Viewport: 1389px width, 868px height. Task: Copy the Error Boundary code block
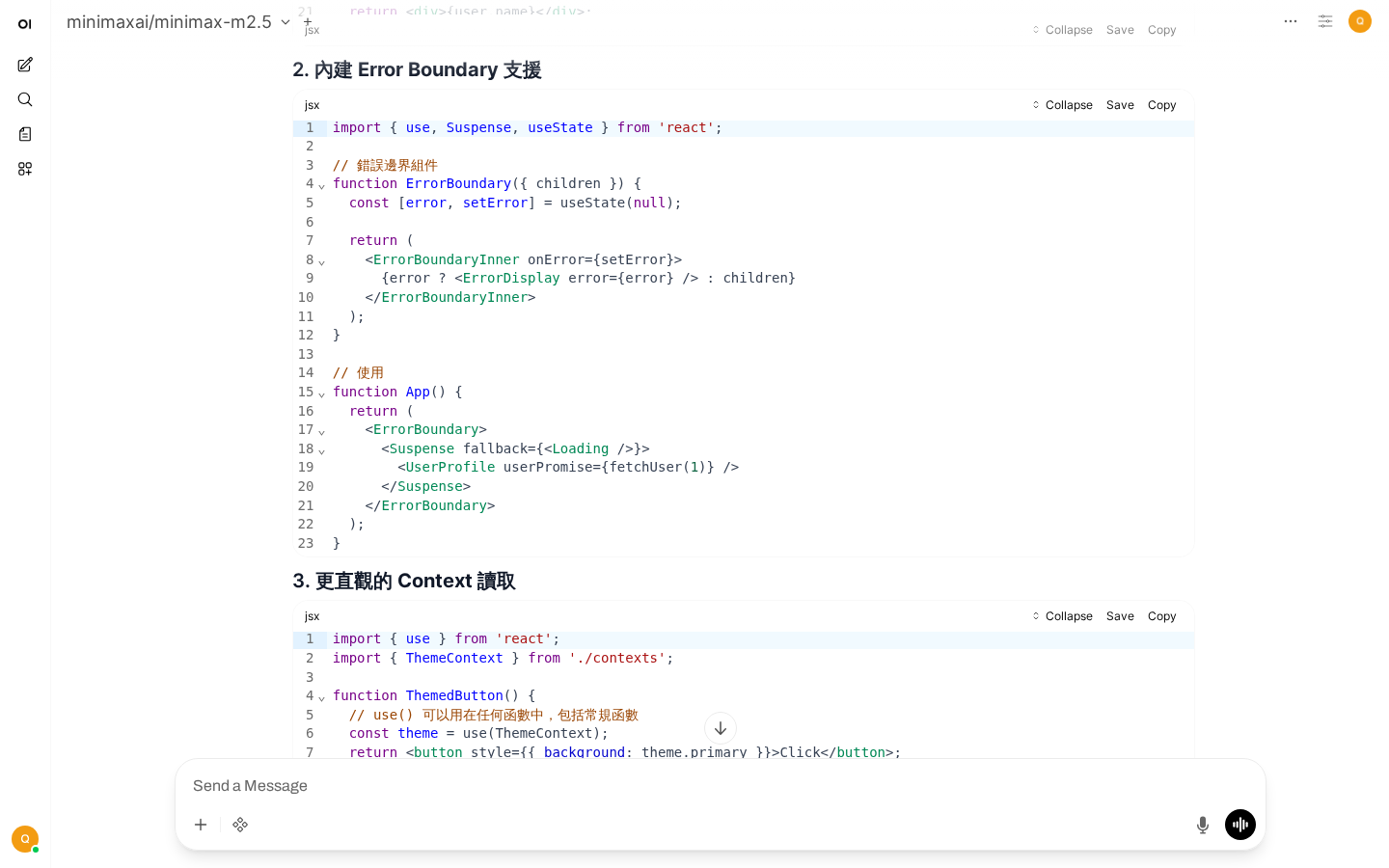pos(1161,105)
